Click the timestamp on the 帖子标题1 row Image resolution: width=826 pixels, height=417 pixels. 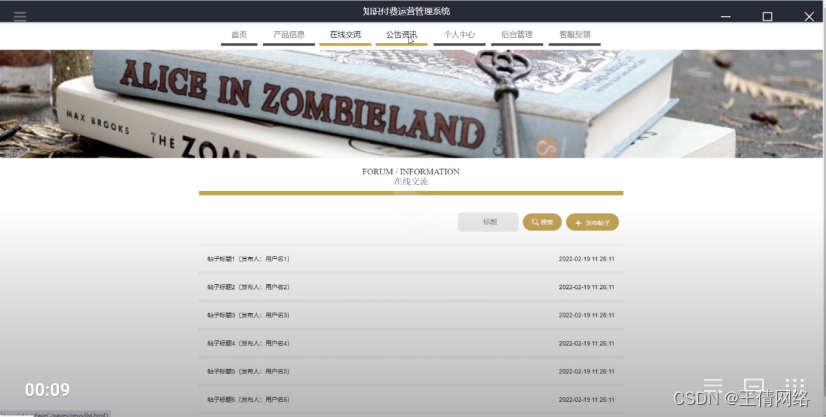click(586, 259)
